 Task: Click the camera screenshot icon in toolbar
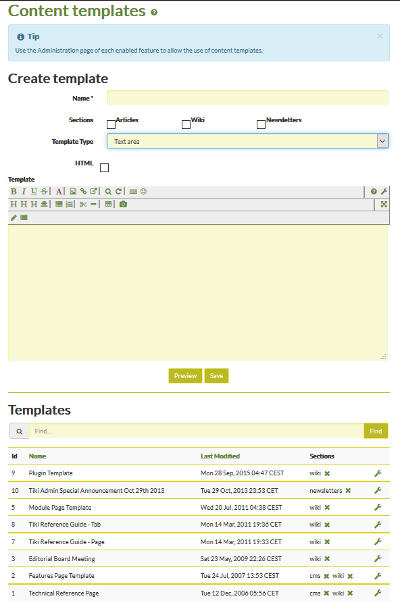point(123,204)
